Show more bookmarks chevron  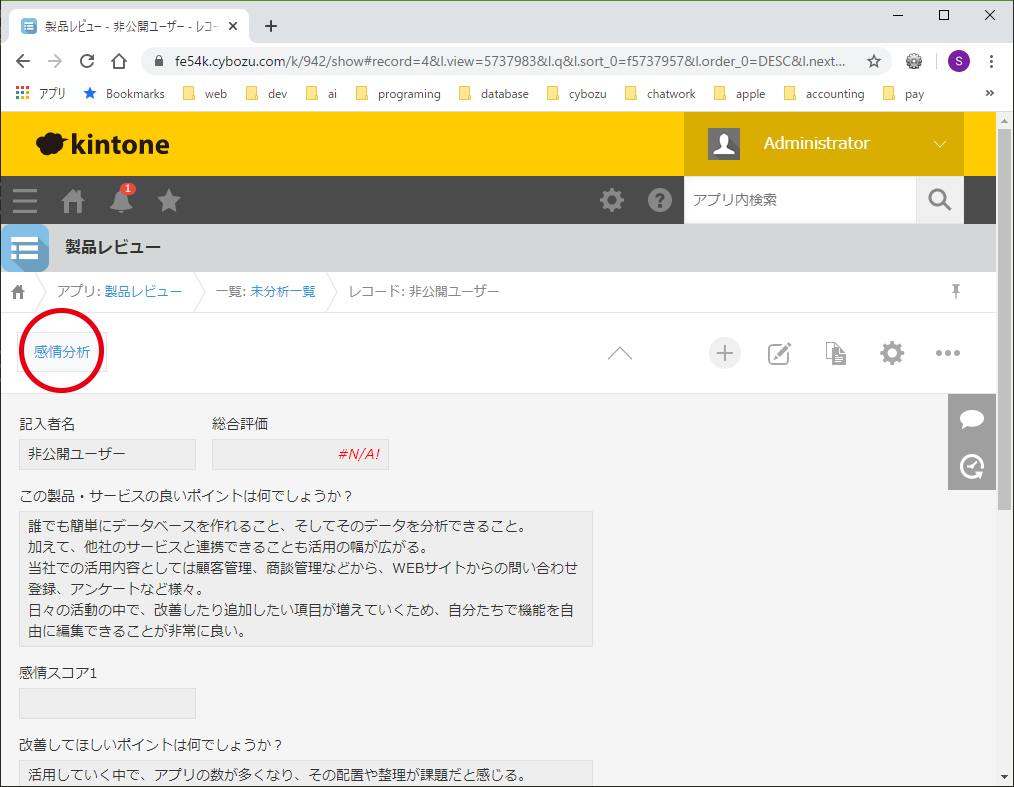[x=989, y=93]
